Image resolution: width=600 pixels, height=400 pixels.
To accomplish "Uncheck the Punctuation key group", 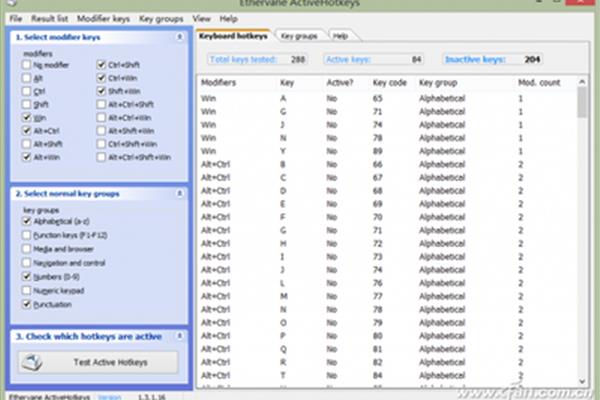I will pos(26,304).
